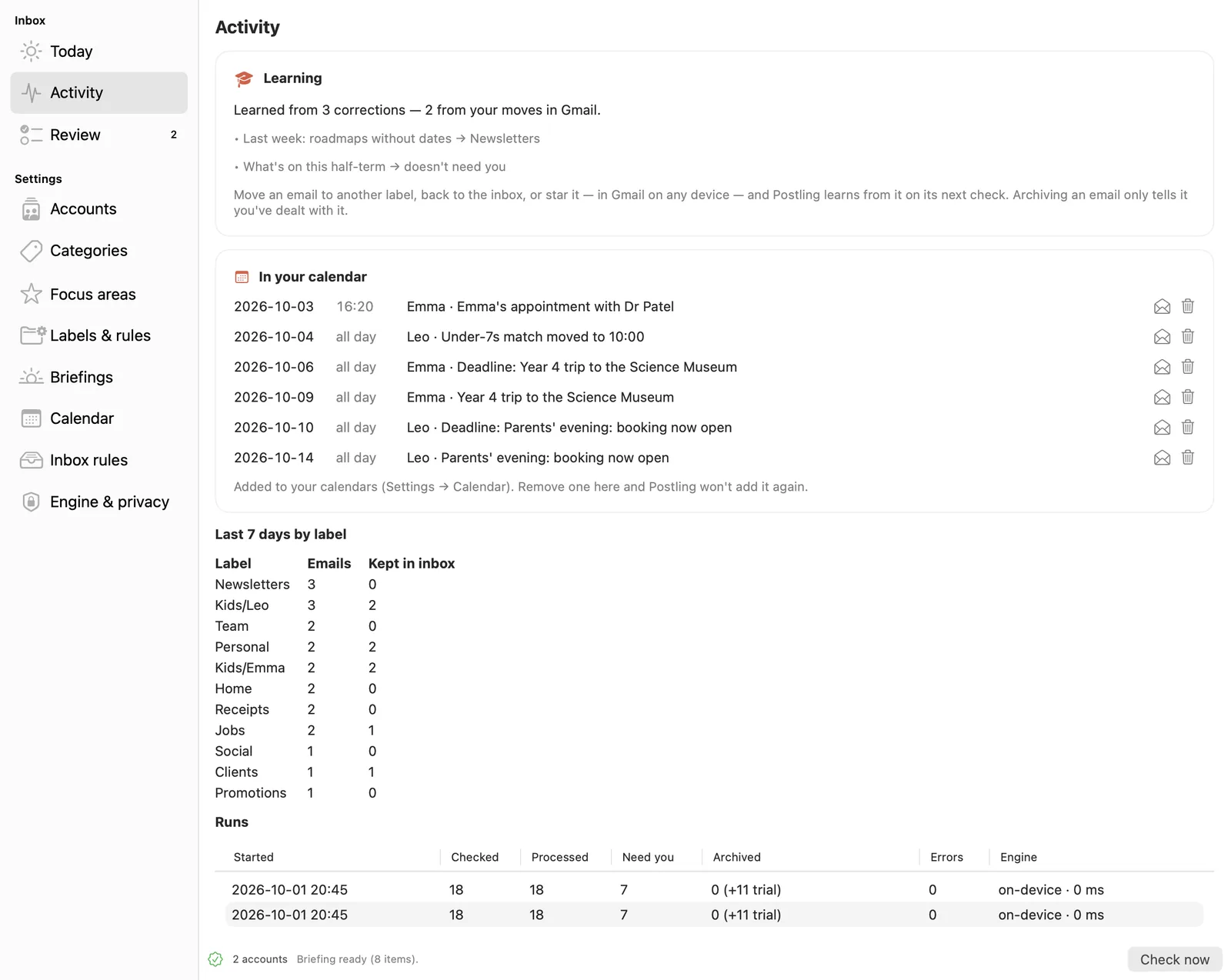The height and width of the screenshot is (980, 1231).
Task: Open Briefings settings
Action: [98, 377]
